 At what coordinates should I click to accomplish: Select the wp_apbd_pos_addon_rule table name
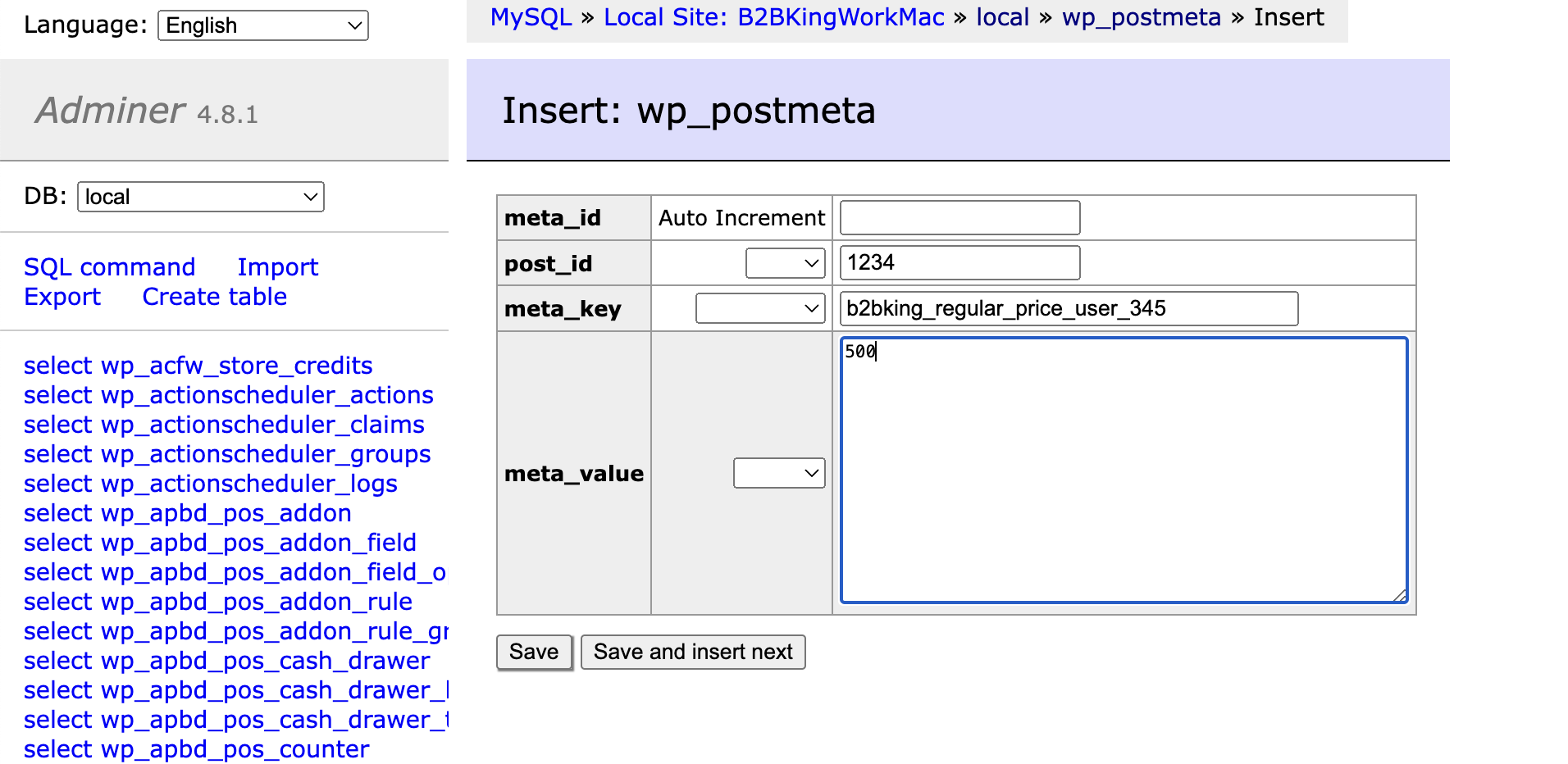click(257, 602)
